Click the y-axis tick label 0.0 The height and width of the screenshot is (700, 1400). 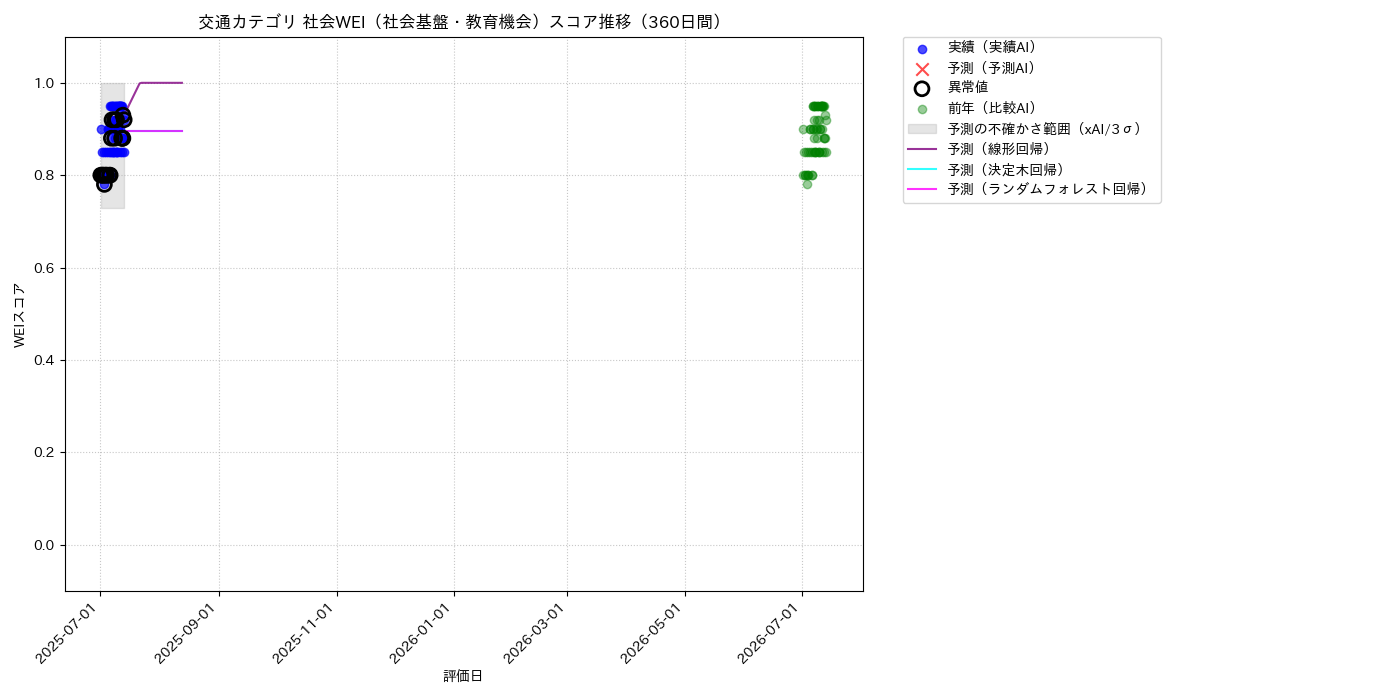43,545
